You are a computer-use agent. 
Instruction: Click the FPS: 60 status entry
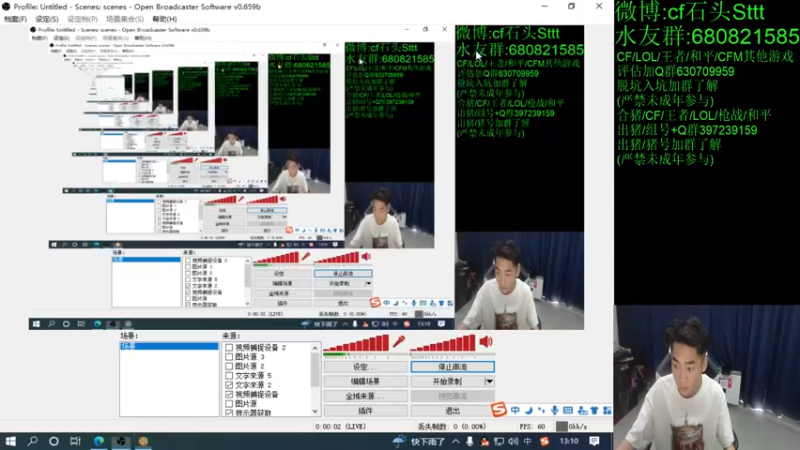tap(532, 427)
